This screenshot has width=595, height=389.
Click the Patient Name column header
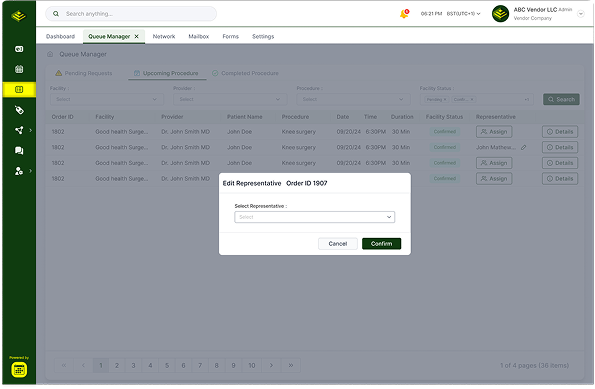pyautogui.click(x=245, y=117)
